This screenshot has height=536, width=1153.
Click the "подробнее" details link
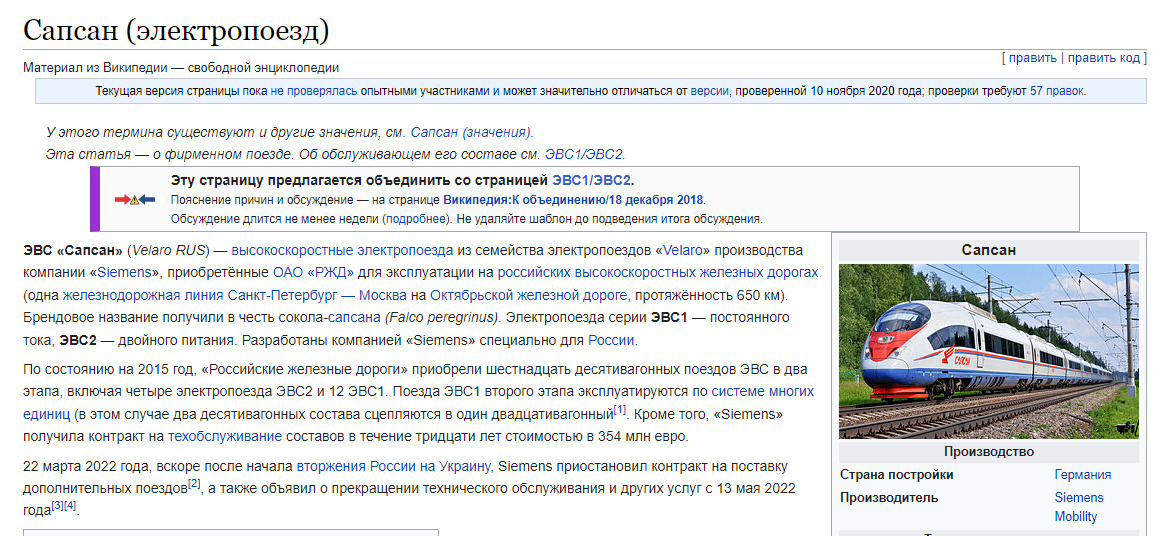(x=417, y=218)
